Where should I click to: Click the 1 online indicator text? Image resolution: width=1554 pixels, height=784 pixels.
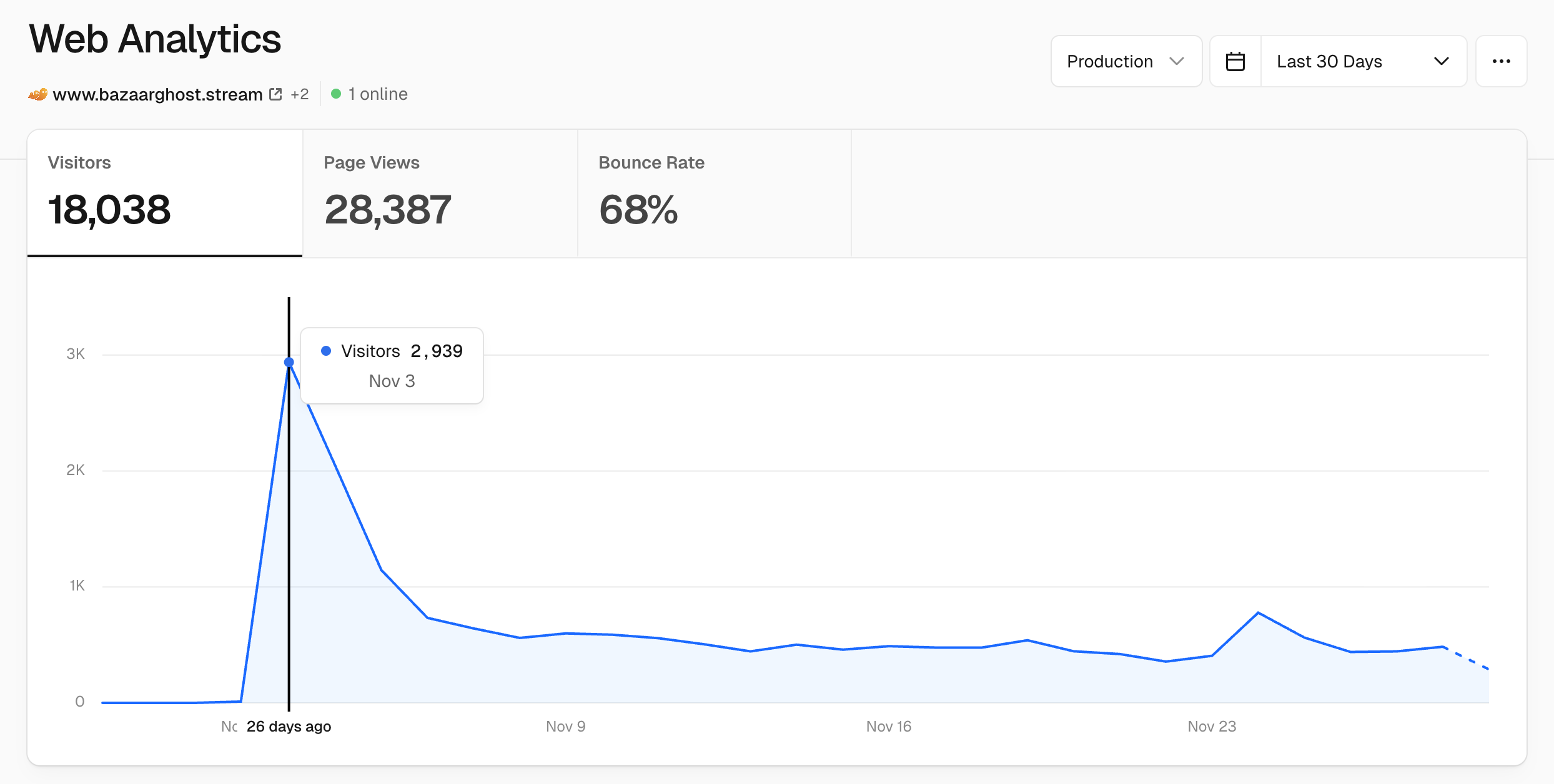378,94
